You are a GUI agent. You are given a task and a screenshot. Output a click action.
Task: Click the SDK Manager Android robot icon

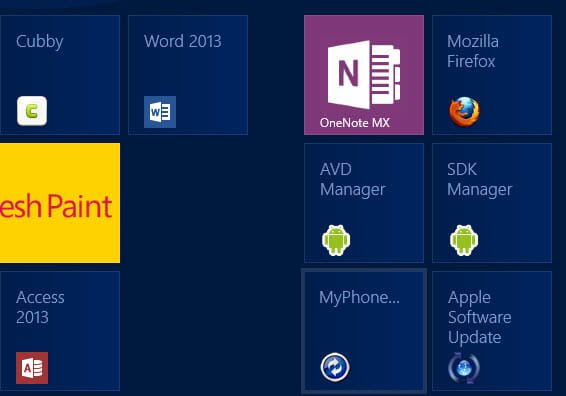click(x=464, y=240)
